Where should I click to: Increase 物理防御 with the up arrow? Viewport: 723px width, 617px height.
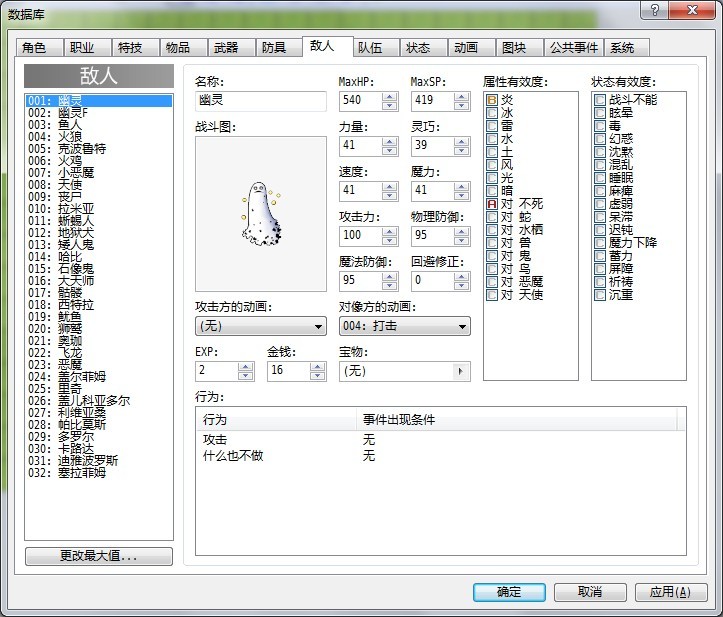[x=462, y=231]
